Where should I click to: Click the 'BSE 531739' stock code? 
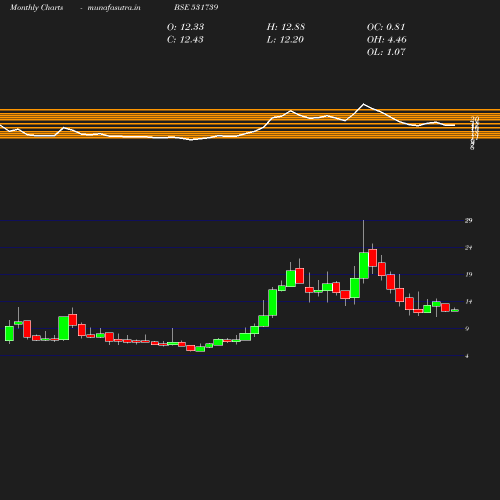(196, 7)
